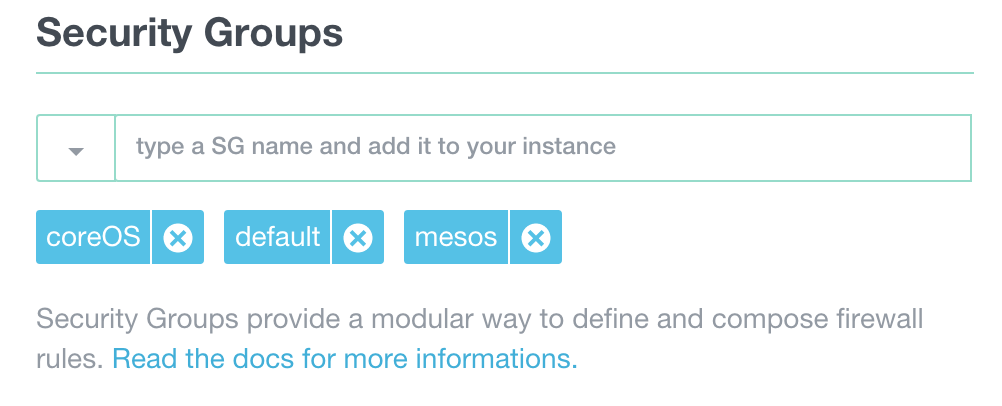Select the mesos tag label

pyautogui.click(x=456, y=238)
